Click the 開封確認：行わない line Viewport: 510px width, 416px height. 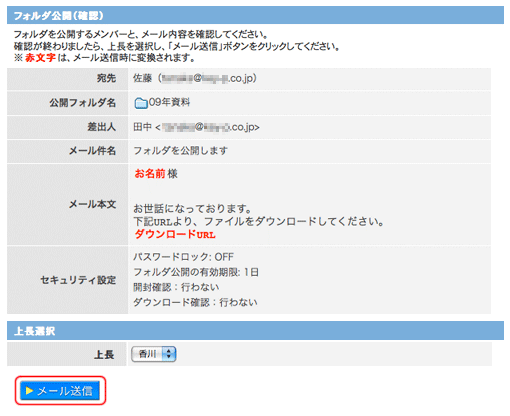pyautogui.click(x=176, y=287)
